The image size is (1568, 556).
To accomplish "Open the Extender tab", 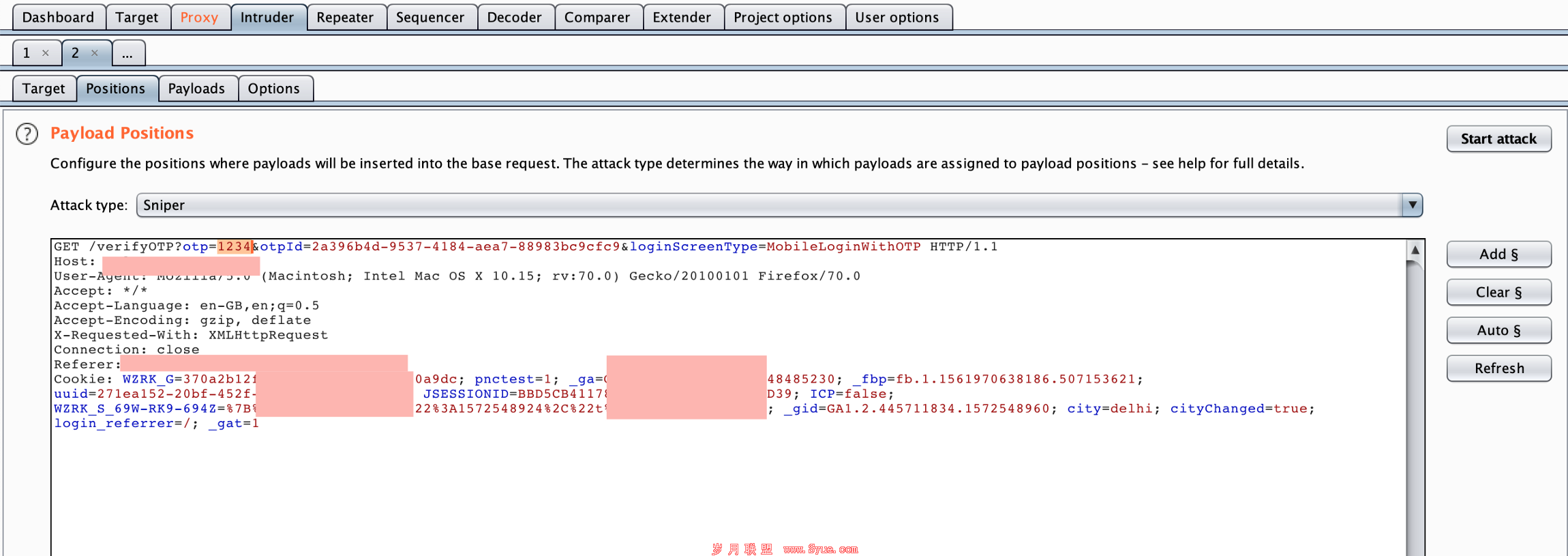I will [682, 17].
